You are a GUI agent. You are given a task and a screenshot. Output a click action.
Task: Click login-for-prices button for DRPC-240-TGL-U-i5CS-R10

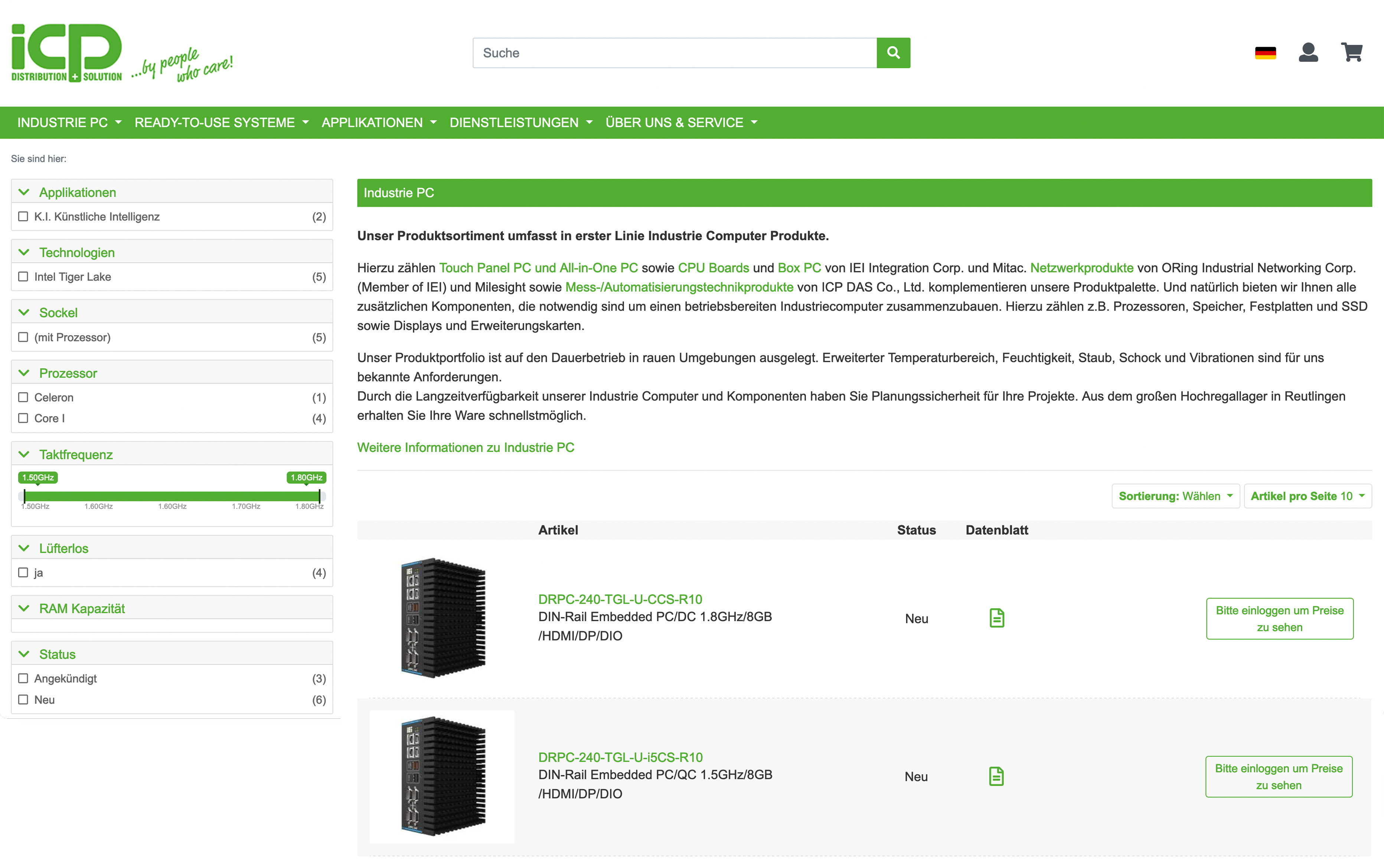point(1278,776)
